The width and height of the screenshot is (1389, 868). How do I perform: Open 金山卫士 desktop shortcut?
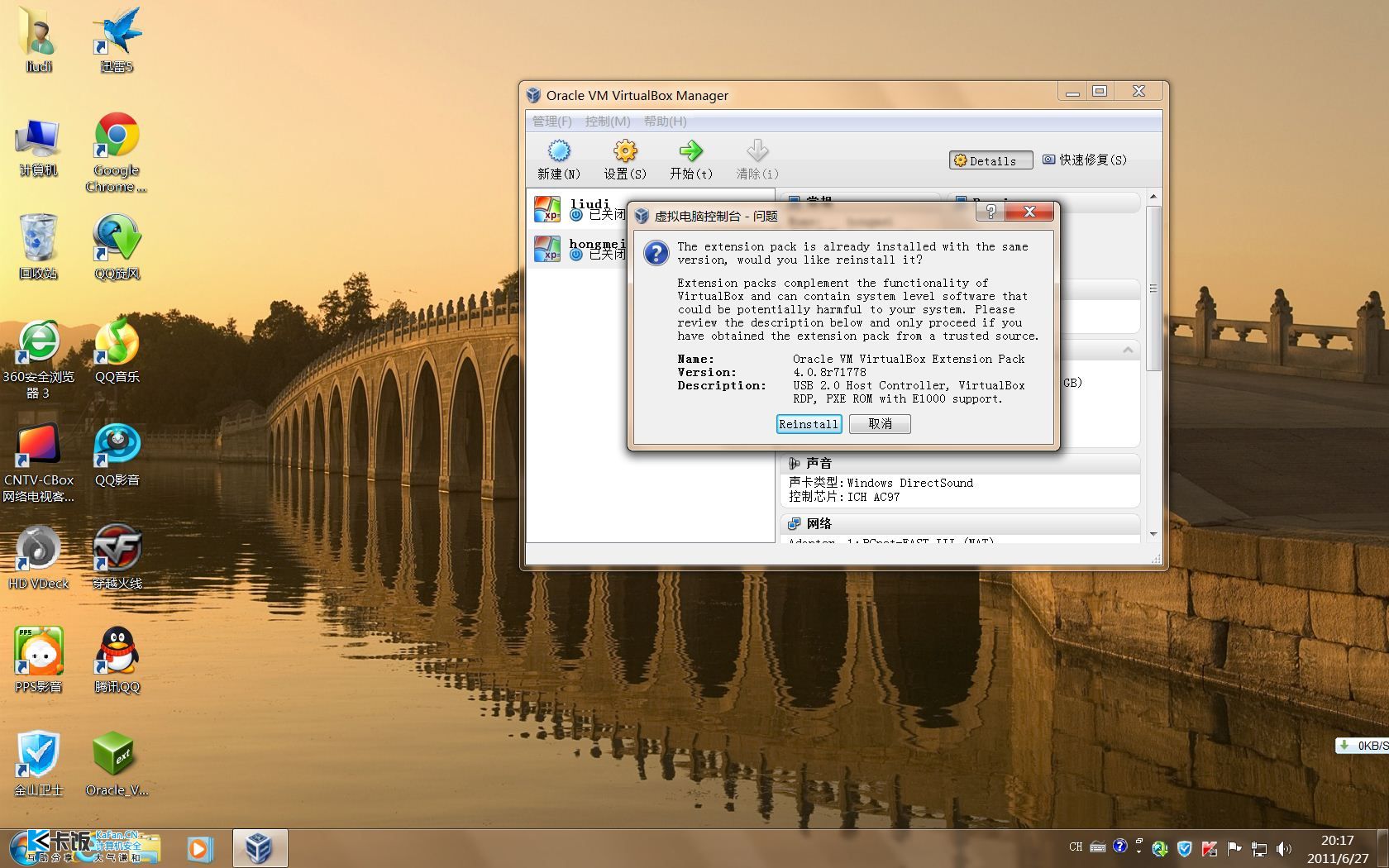coord(39,763)
